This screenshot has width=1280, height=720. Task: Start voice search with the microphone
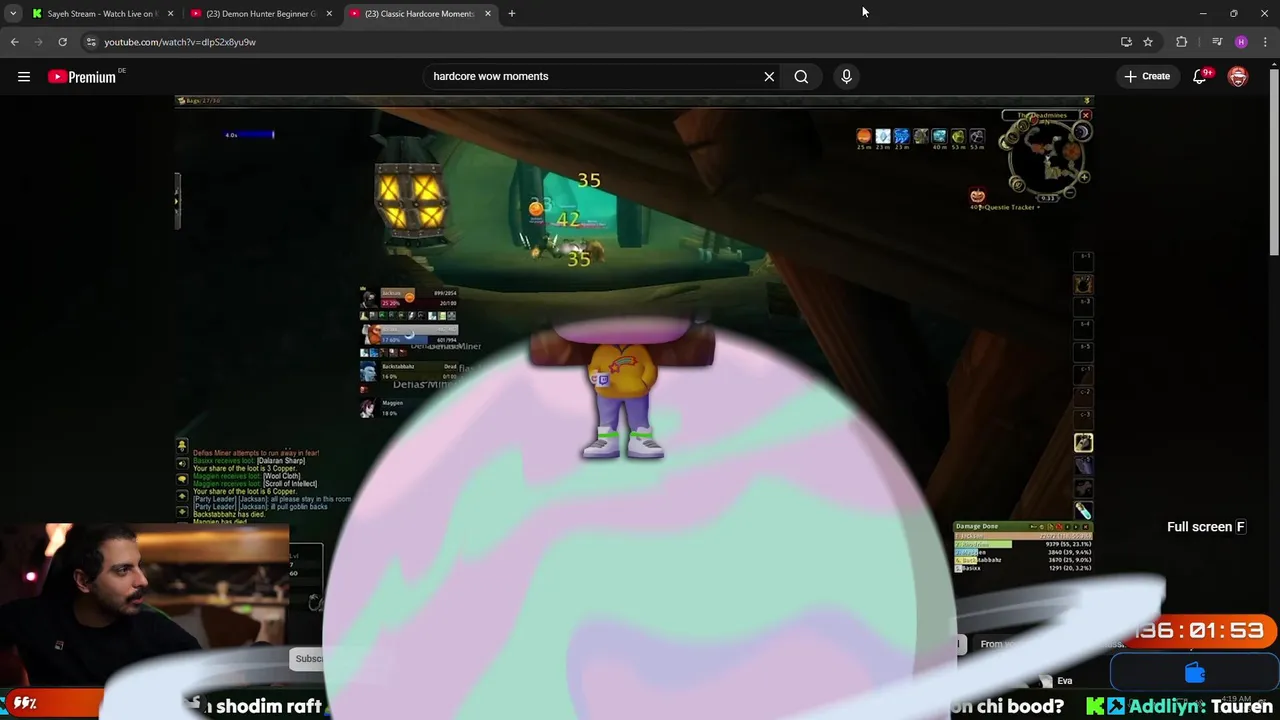[x=846, y=76]
